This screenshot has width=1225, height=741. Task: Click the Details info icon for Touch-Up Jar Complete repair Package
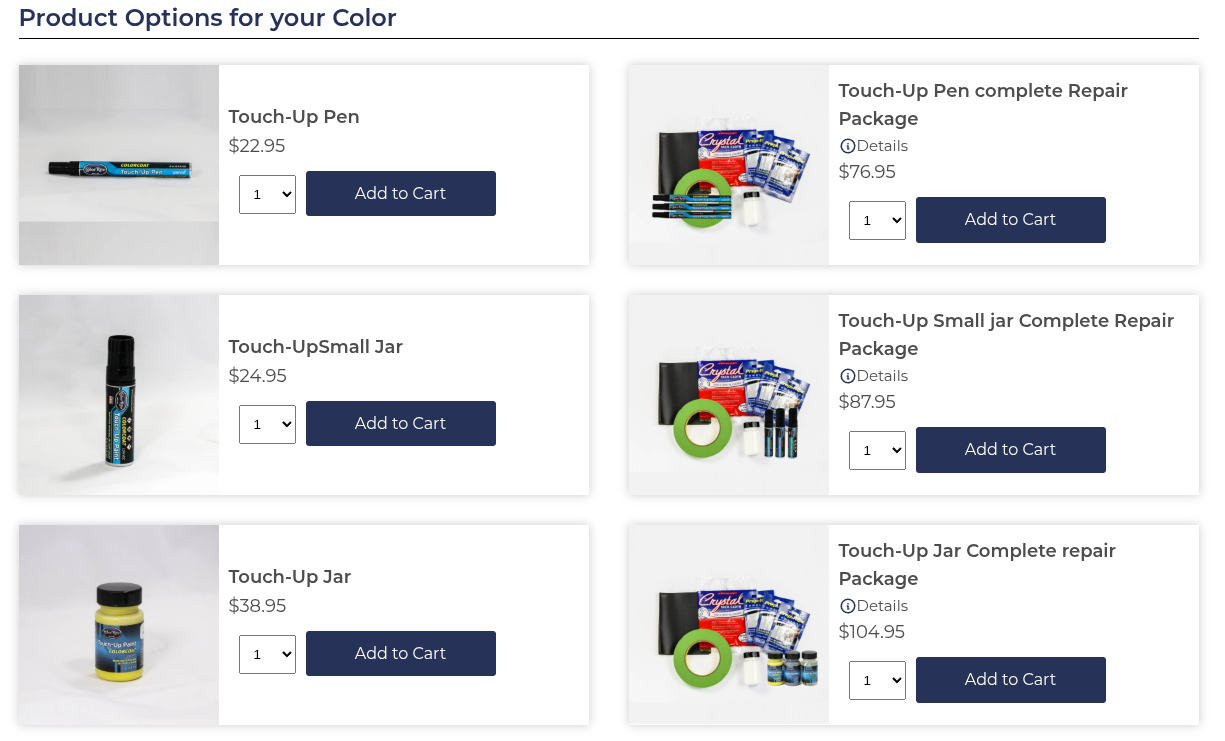coord(848,606)
